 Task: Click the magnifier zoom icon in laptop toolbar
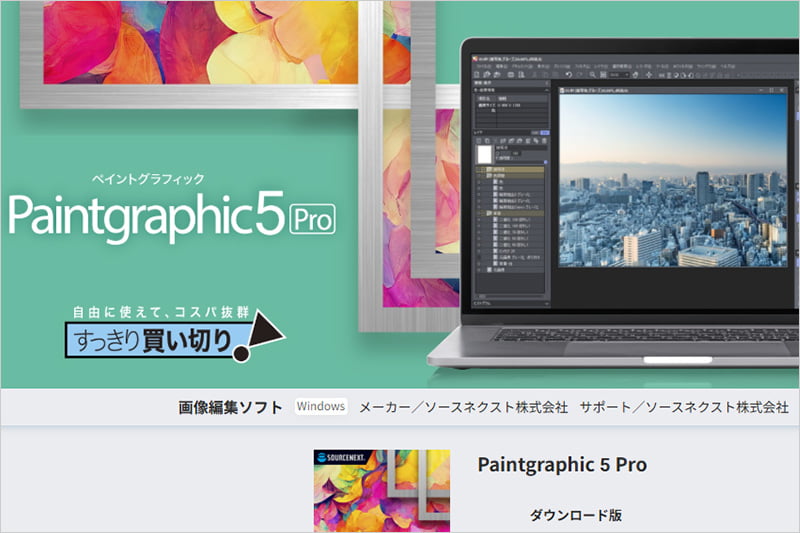[592, 74]
